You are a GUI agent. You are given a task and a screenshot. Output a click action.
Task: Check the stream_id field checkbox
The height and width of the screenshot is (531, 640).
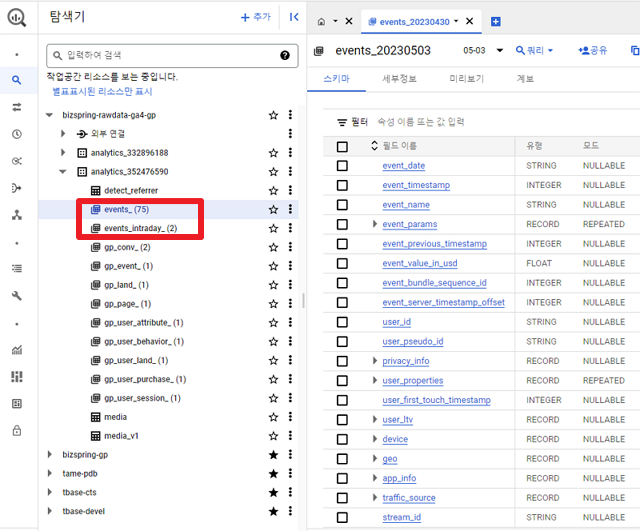342,518
